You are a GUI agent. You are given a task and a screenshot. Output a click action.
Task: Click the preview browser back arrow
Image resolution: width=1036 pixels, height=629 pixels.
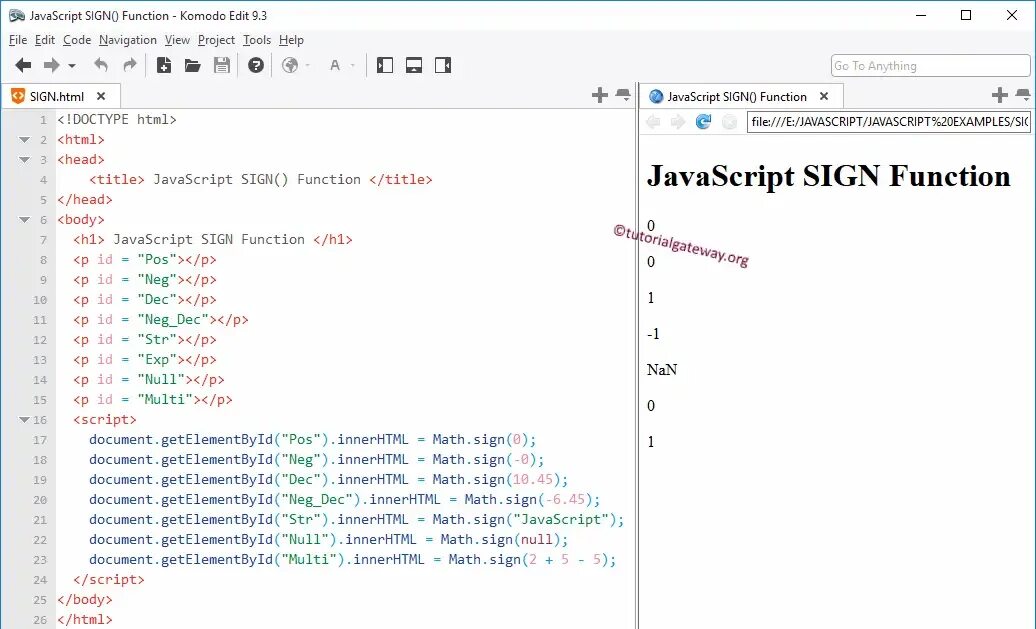[x=653, y=122]
